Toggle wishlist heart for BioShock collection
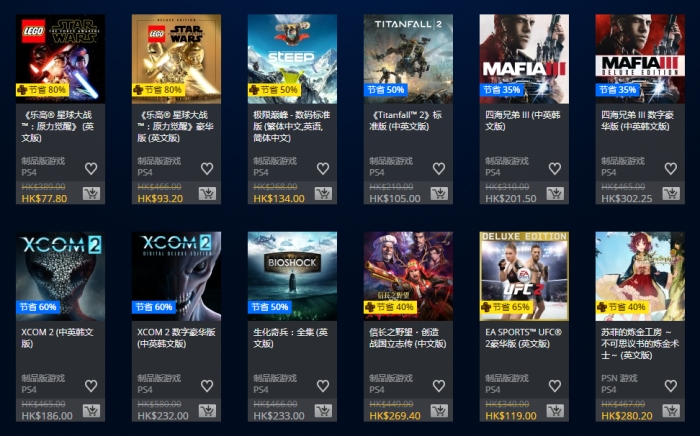Screen dimensions: 700x436 tap(323, 386)
